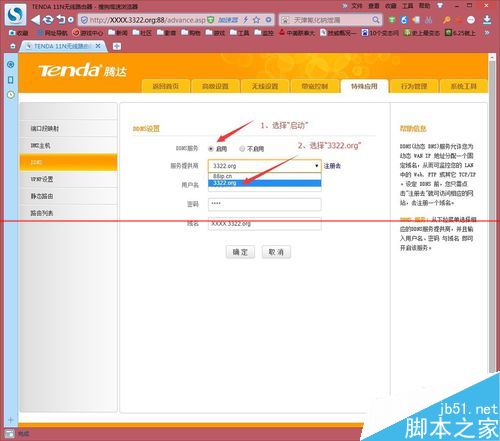The width and height of the screenshot is (500, 441).
Task: Open the 查看 menu
Action: pyautogui.click(x=374, y=6)
